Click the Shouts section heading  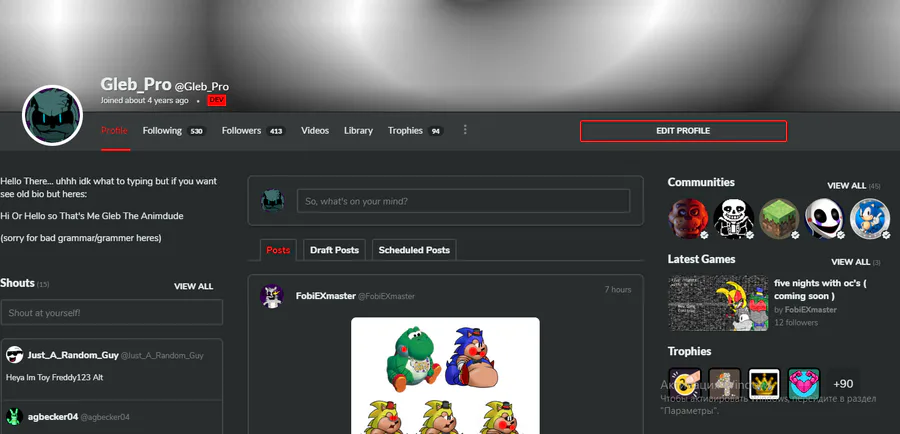(17, 282)
